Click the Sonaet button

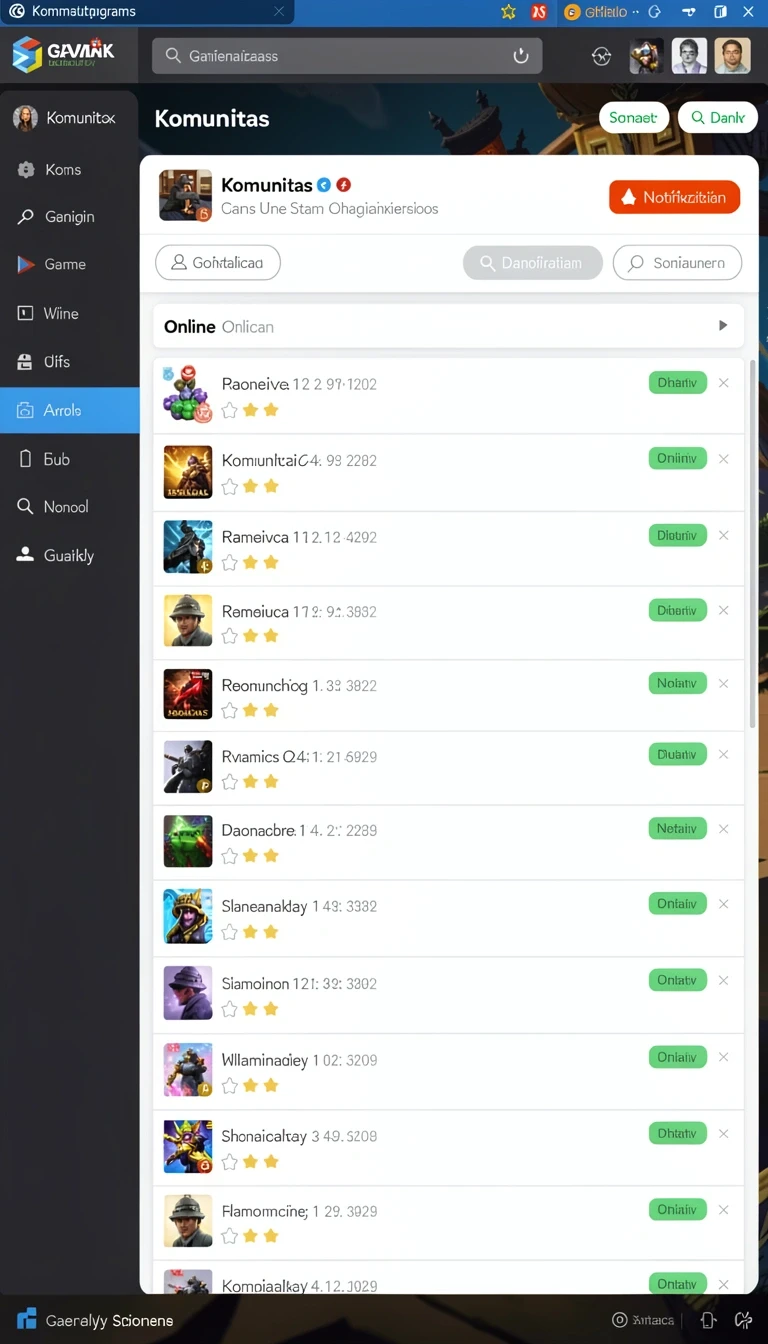[633, 118]
